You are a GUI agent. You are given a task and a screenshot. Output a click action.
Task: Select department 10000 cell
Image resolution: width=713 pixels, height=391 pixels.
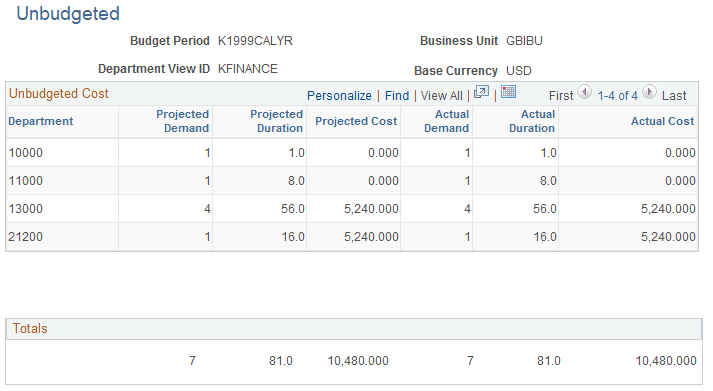[x=25, y=153]
